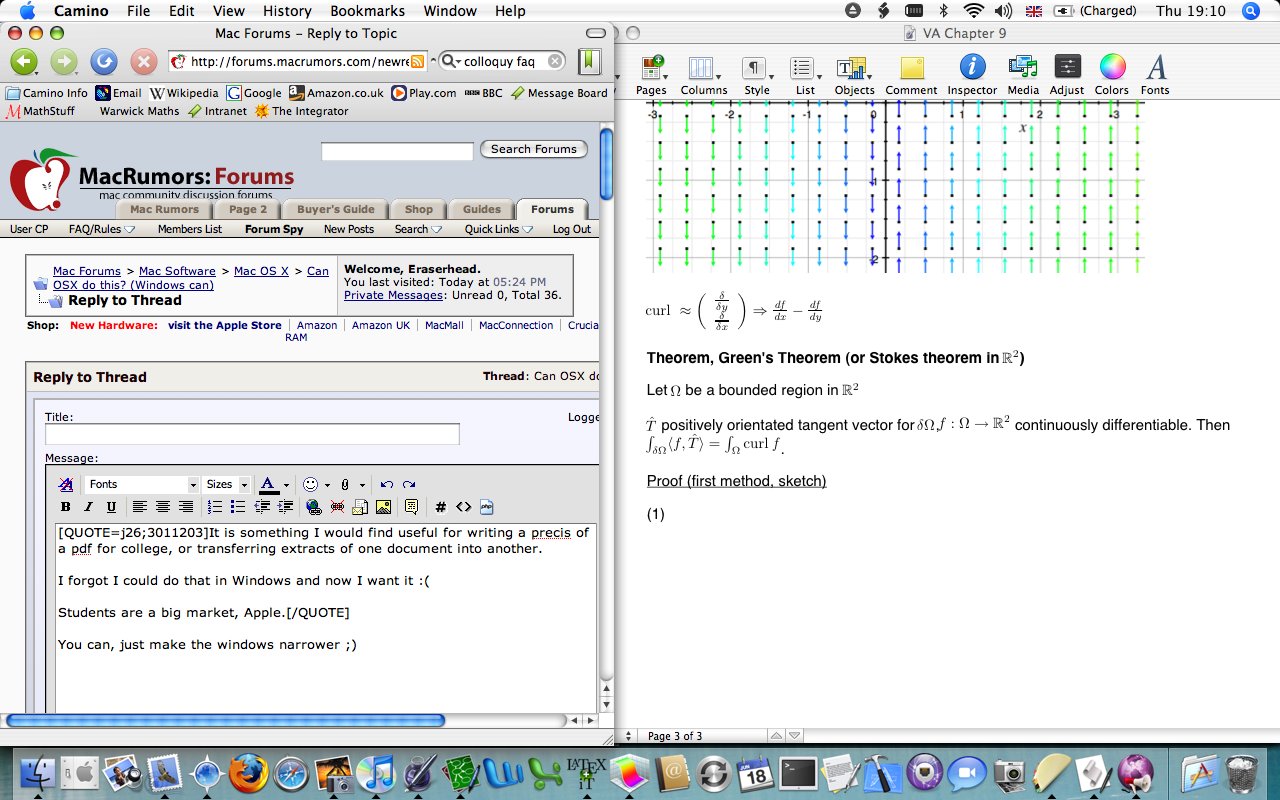
Task: Open the Fonts dropdown in editor
Action: pos(141,484)
